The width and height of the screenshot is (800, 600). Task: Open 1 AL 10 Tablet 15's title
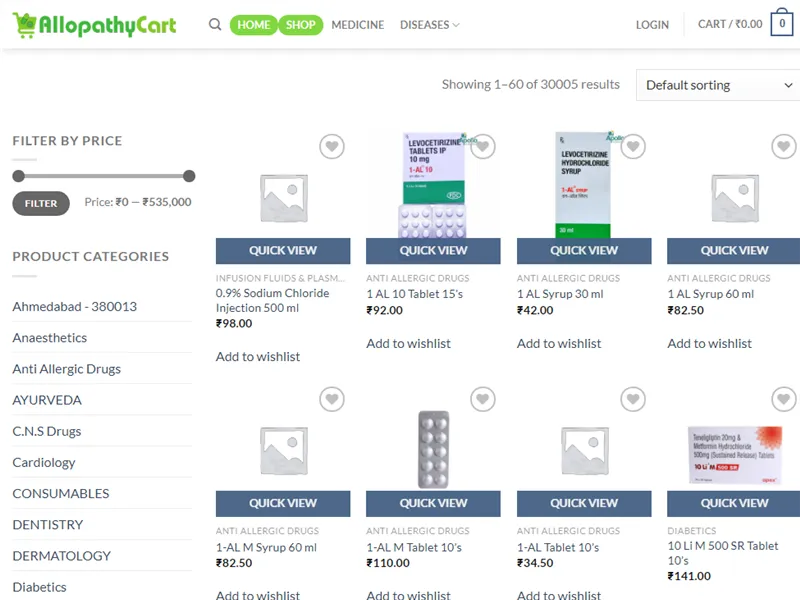(414, 294)
